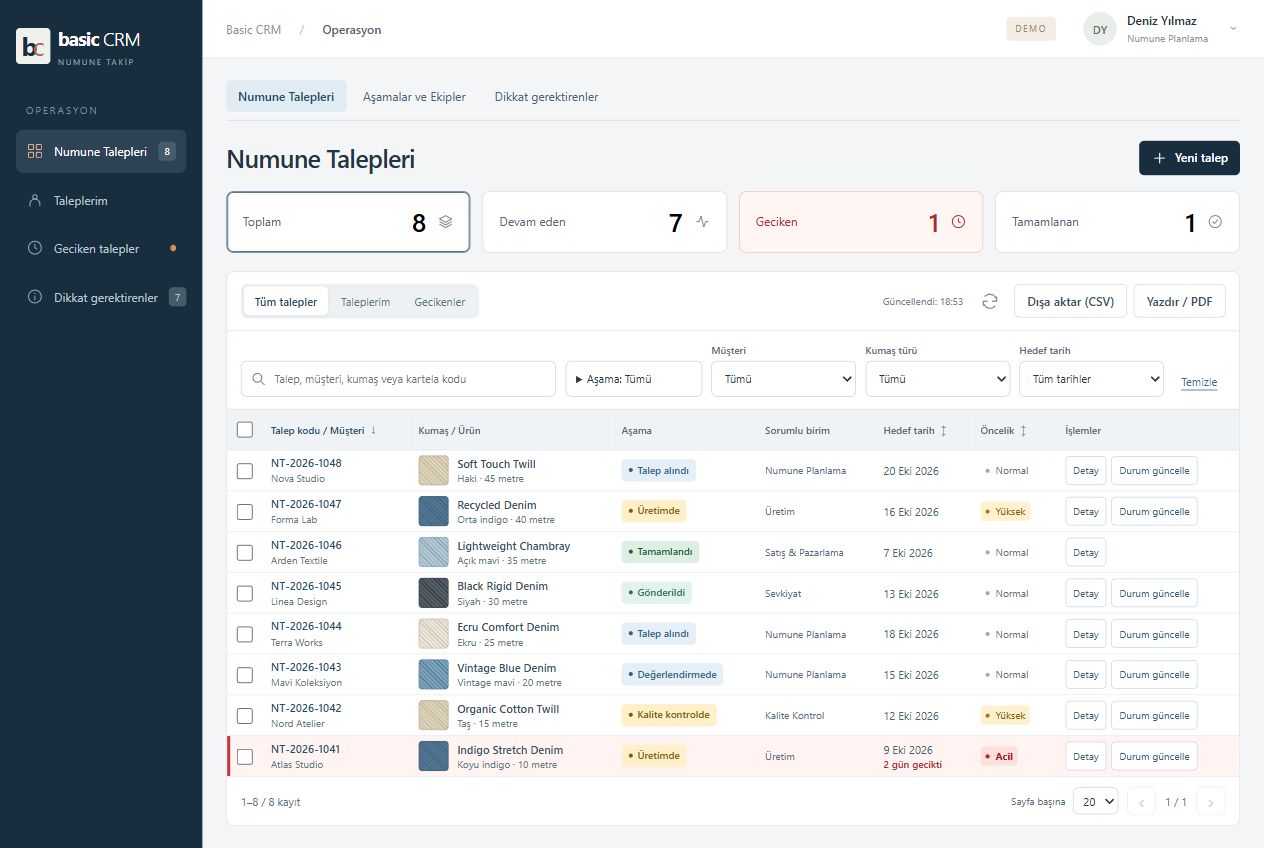The image size is (1264, 848).
Task: Open the Kumaş türü dropdown
Action: click(937, 379)
